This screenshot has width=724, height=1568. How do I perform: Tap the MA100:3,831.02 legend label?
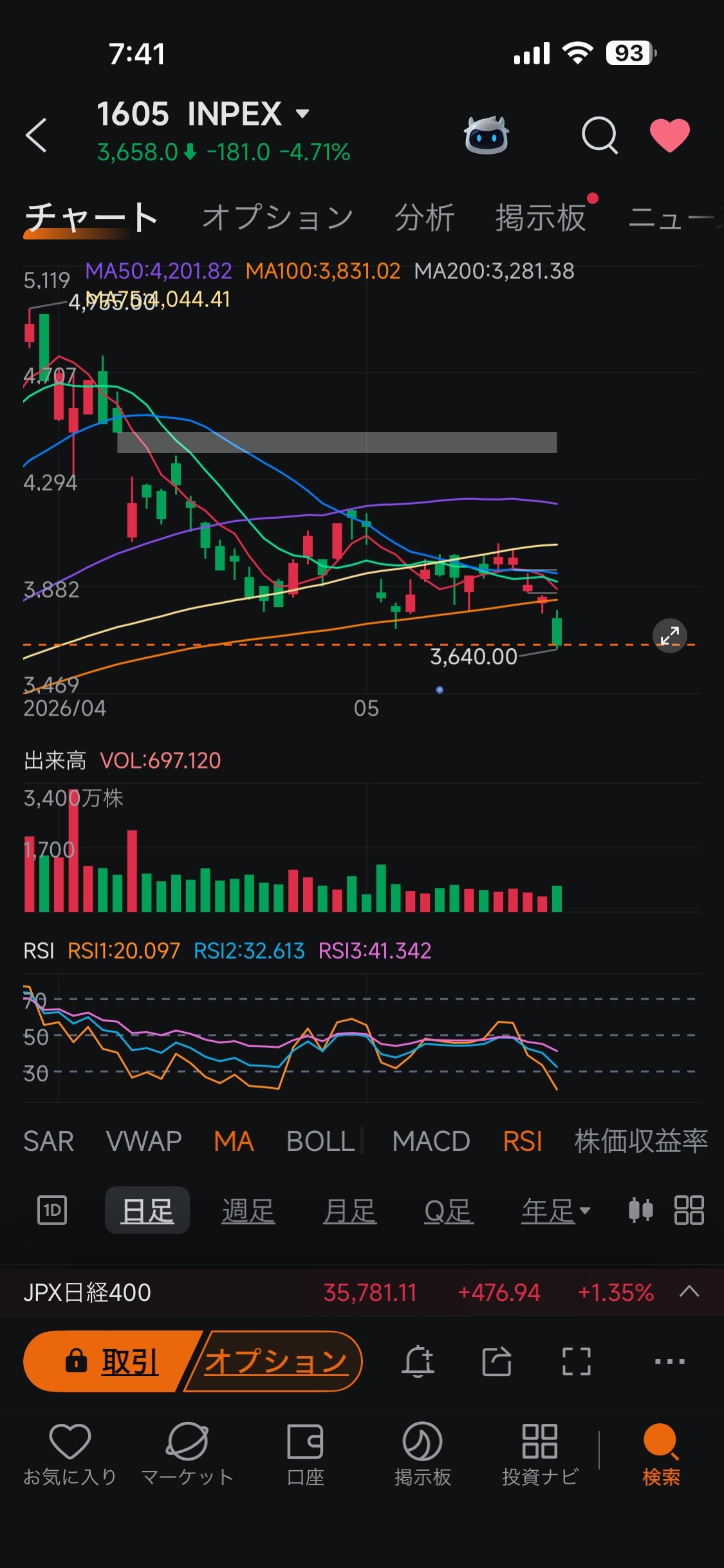click(x=323, y=271)
